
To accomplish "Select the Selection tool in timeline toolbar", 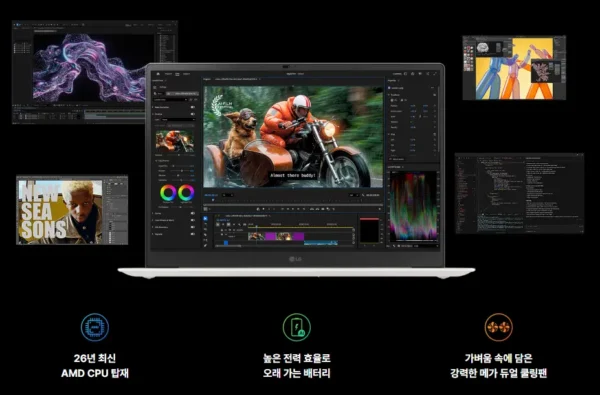I will [205, 218].
